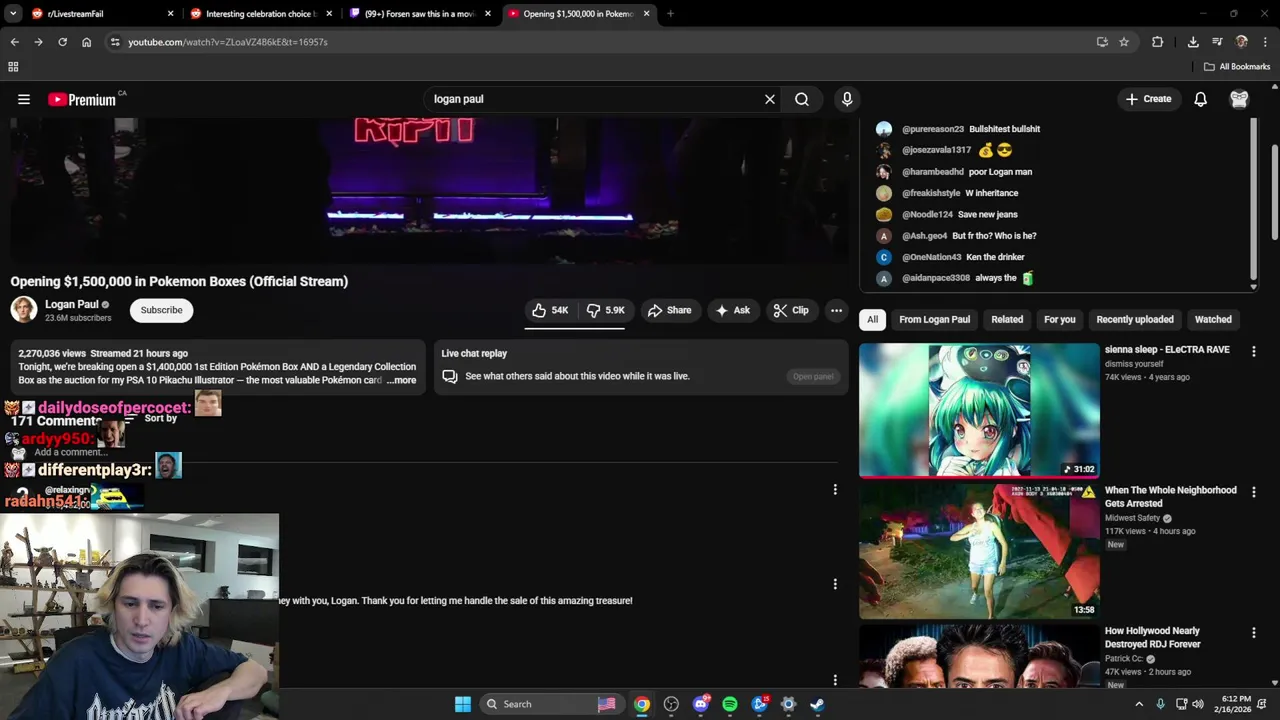The image size is (1280, 720).
Task: Open menu for the first comment
Action: pos(835,489)
